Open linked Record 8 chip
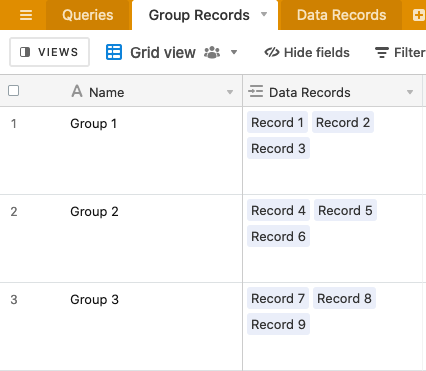 coord(344,298)
